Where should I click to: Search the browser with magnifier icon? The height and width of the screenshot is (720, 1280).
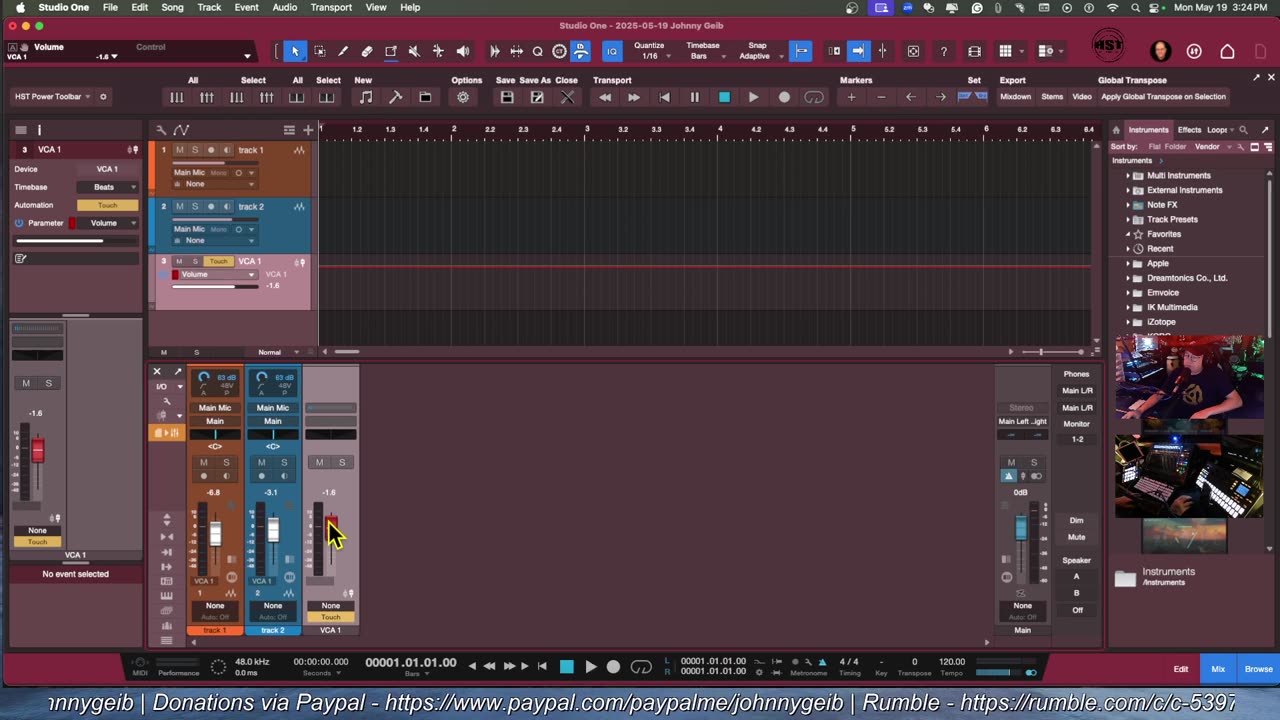[x=1243, y=130]
